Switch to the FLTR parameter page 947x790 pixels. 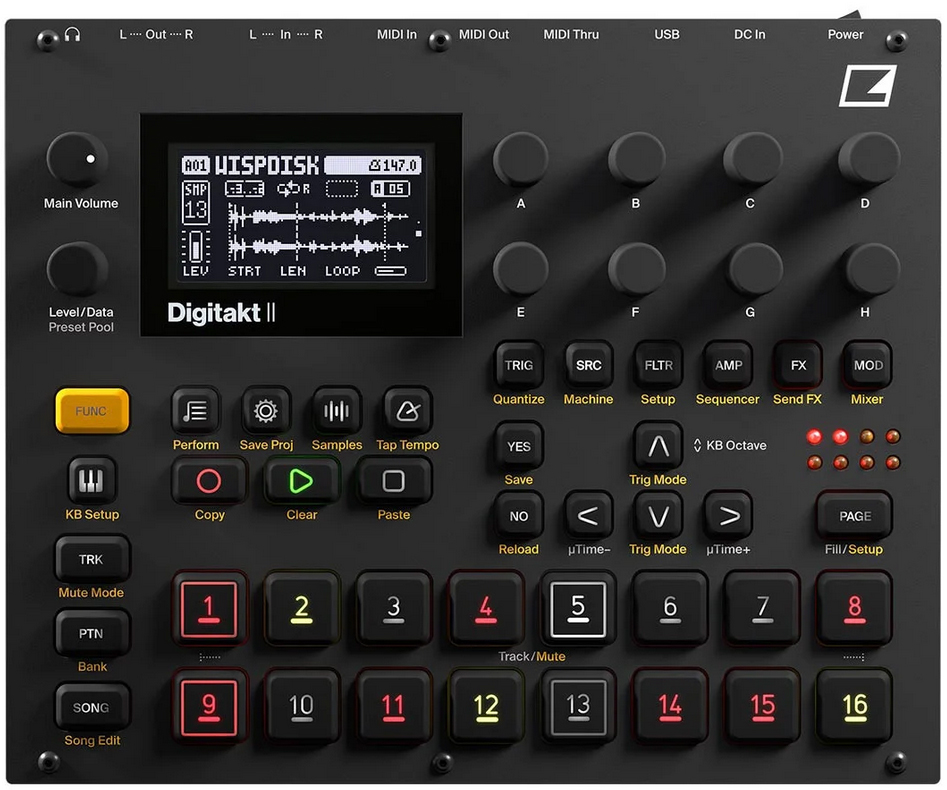(658, 366)
